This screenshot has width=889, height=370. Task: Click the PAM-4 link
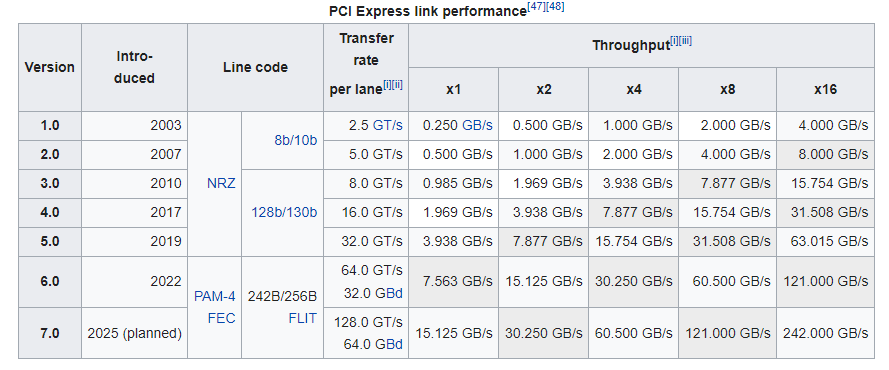214,296
